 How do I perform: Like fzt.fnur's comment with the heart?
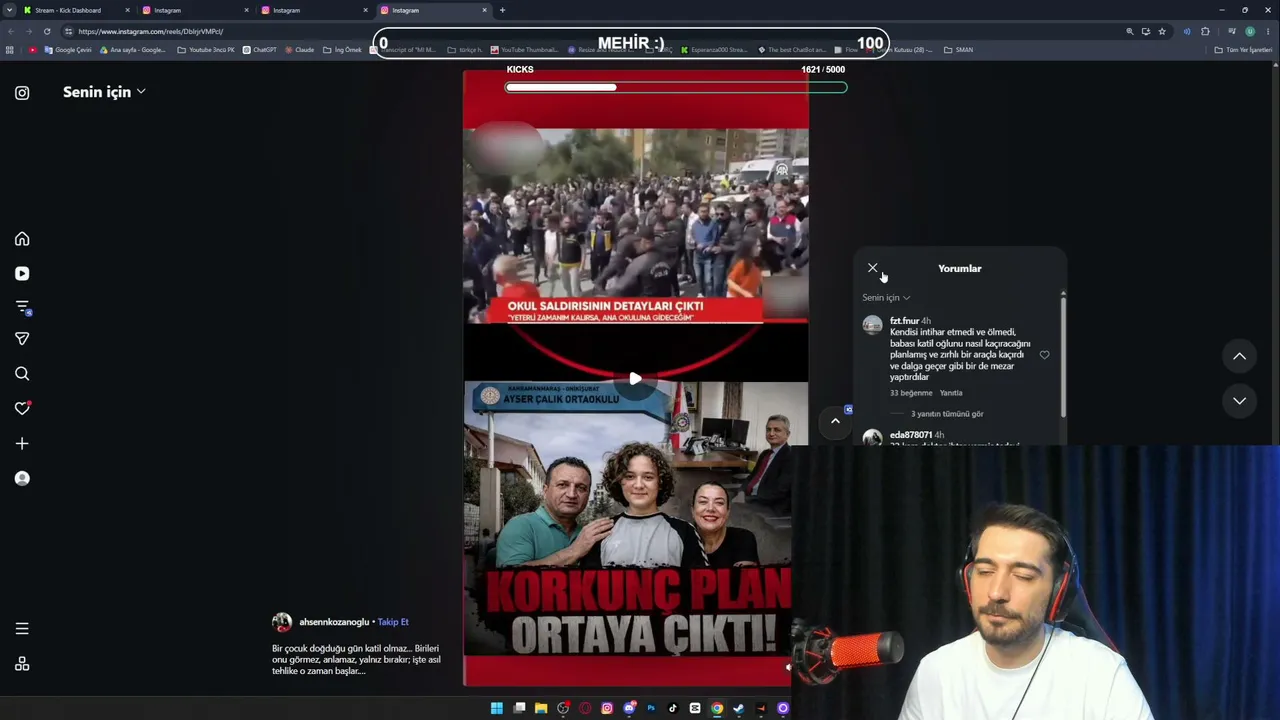(1044, 355)
